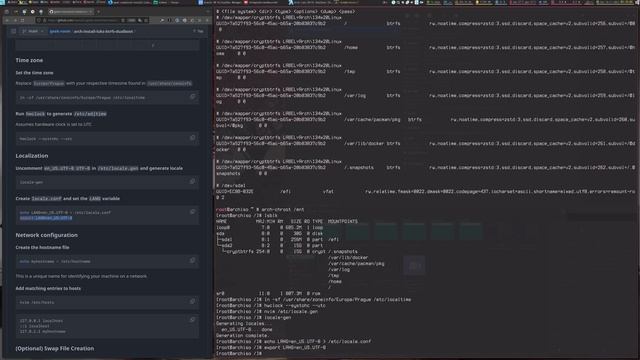
Task: Open a new browser tab with plus
Action: point(98,12)
